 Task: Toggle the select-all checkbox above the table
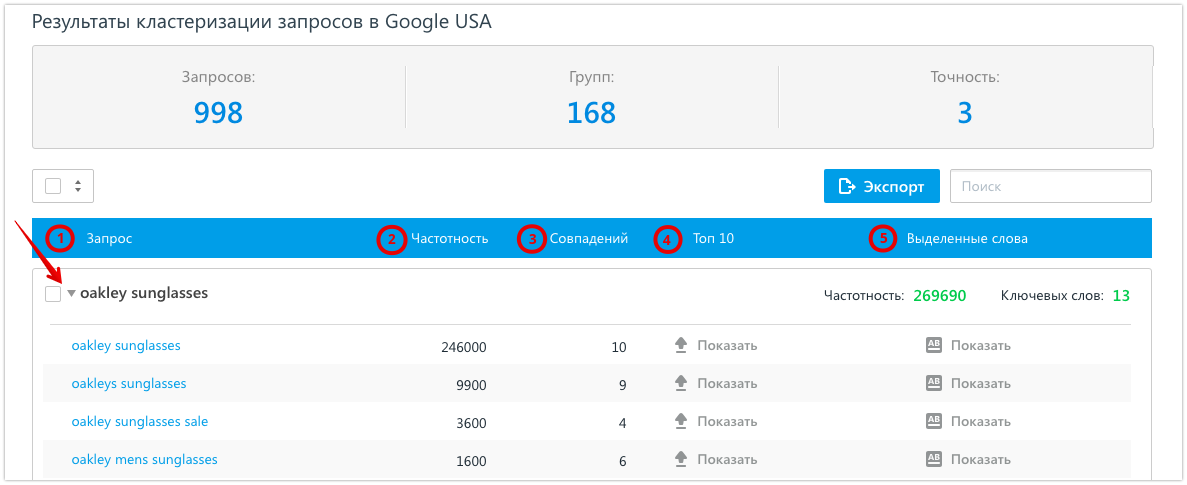coord(53,186)
